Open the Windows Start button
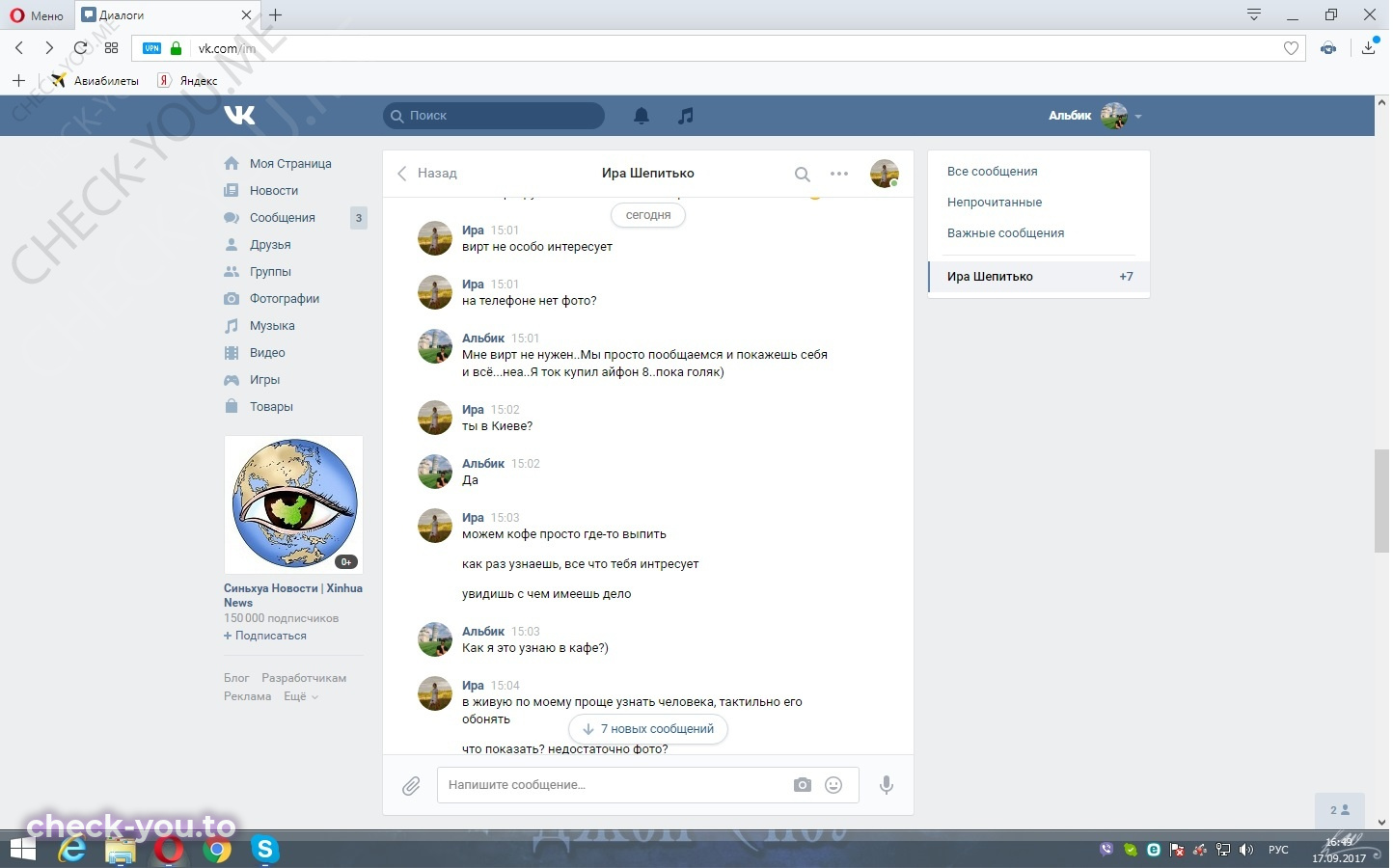This screenshot has height=868, width=1393. (22, 850)
